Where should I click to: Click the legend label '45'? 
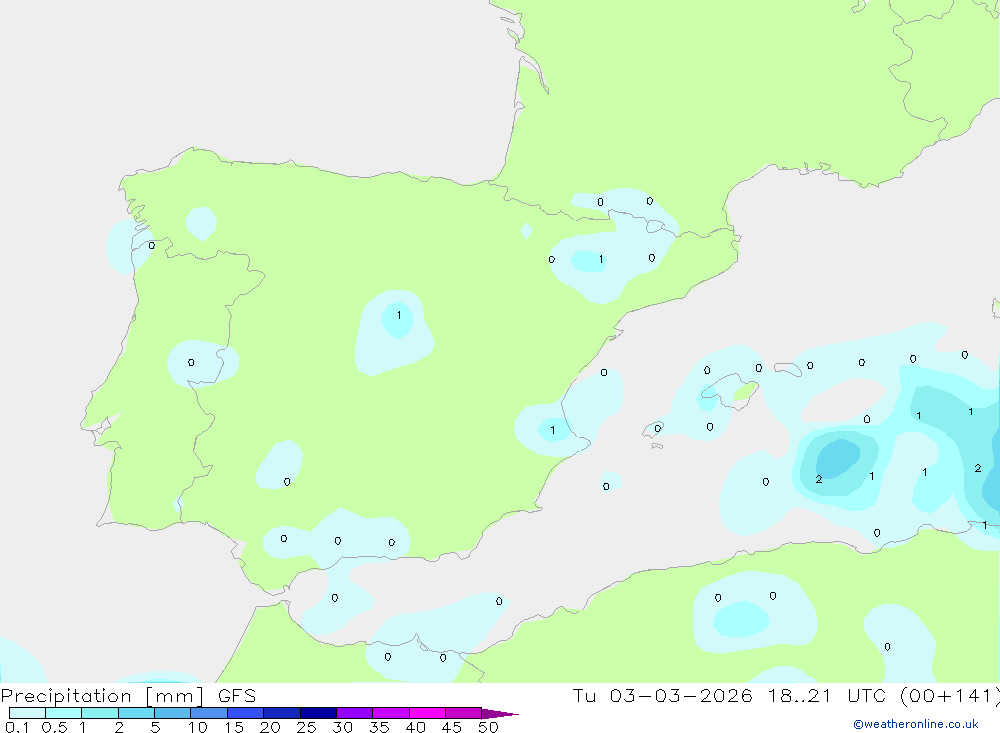point(452,727)
